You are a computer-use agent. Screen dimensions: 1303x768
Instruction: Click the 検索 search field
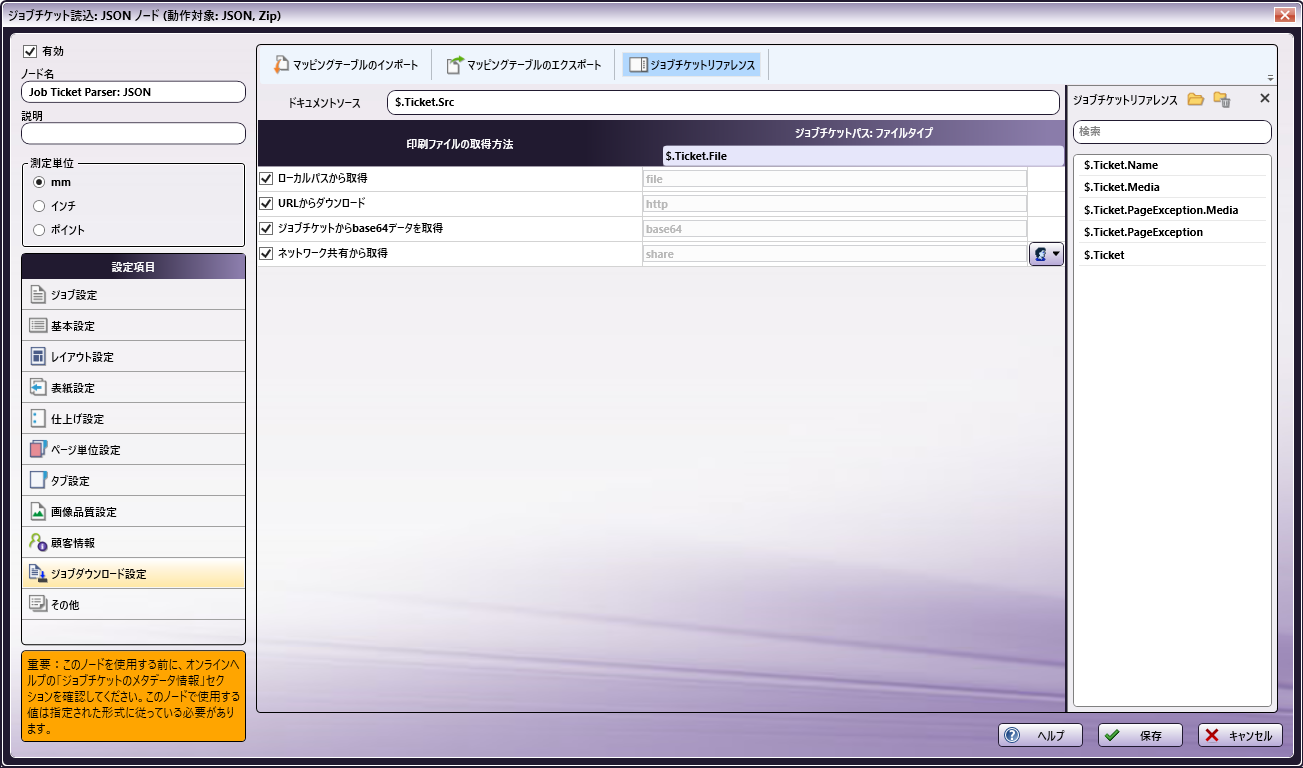tap(1171, 132)
